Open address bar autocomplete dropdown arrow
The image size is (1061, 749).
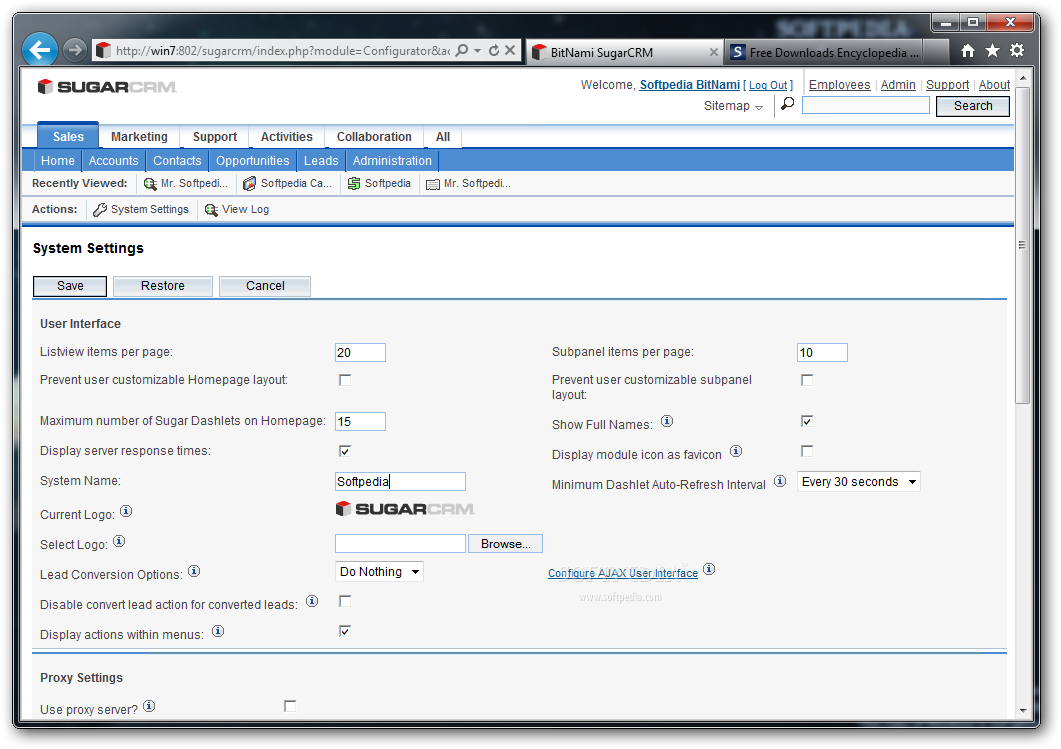click(478, 50)
